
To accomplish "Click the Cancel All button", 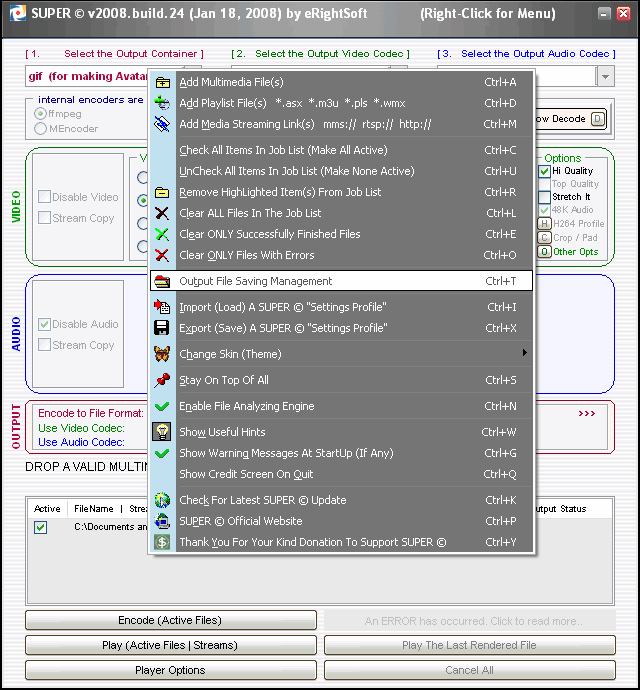I will pos(470,670).
